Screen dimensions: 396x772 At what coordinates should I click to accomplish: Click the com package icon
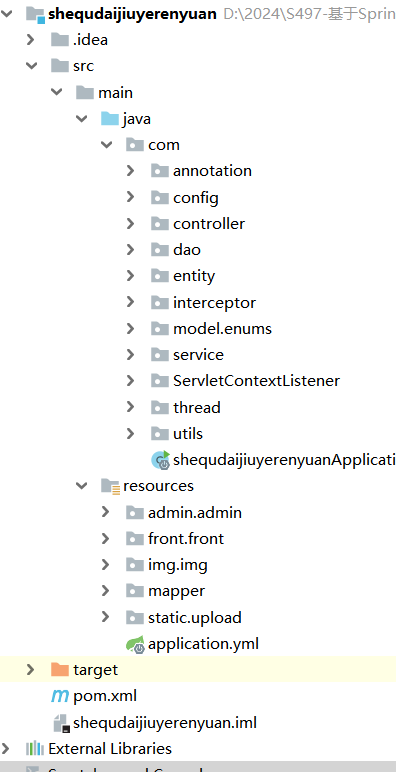pos(135,144)
